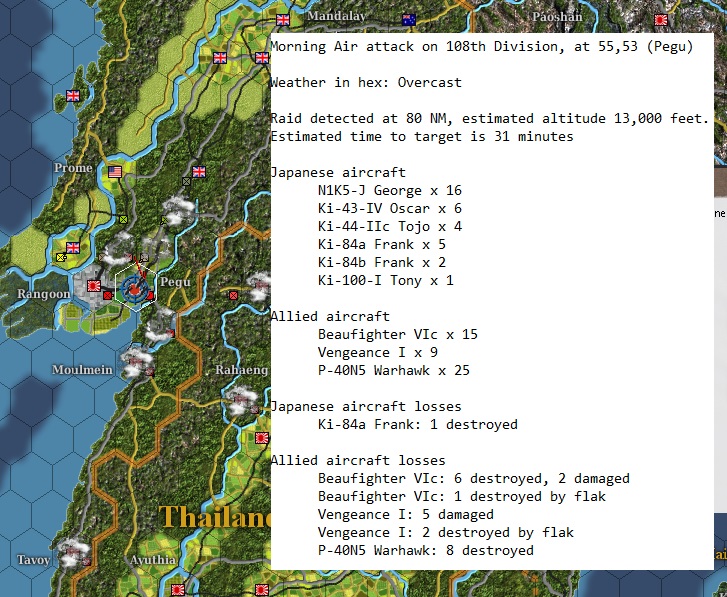Click the blue crosshair target icon on Pegu
The width and height of the screenshot is (727, 597).
click(x=134, y=289)
